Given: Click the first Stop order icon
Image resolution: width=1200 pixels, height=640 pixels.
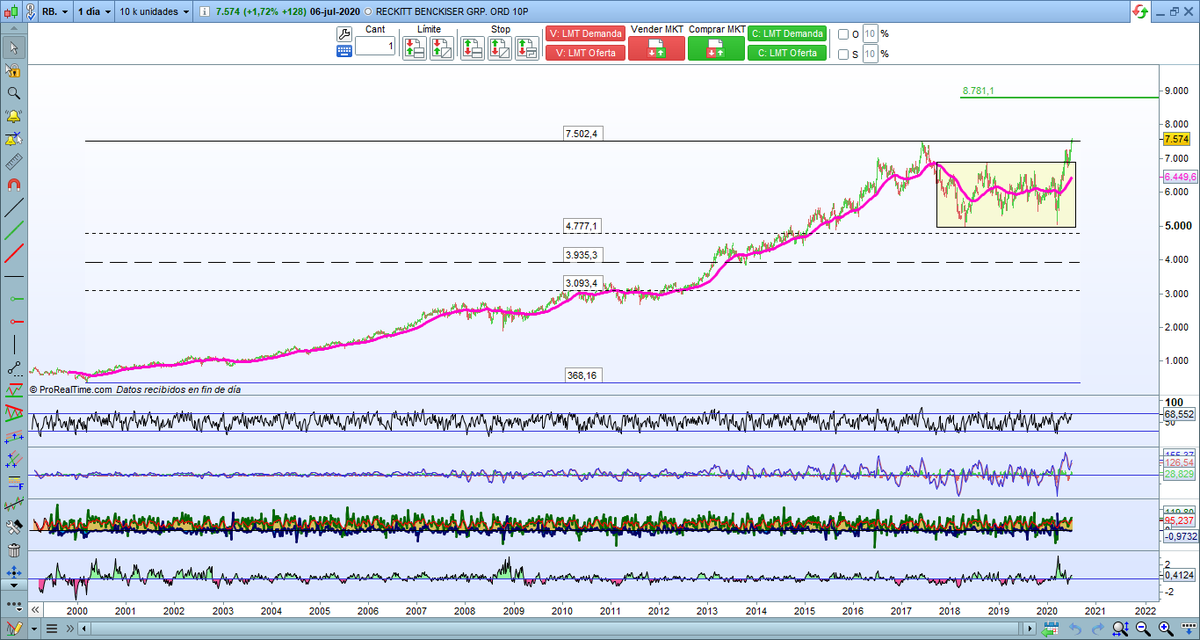Looking at the screenshot, I should tap(472, 48).
